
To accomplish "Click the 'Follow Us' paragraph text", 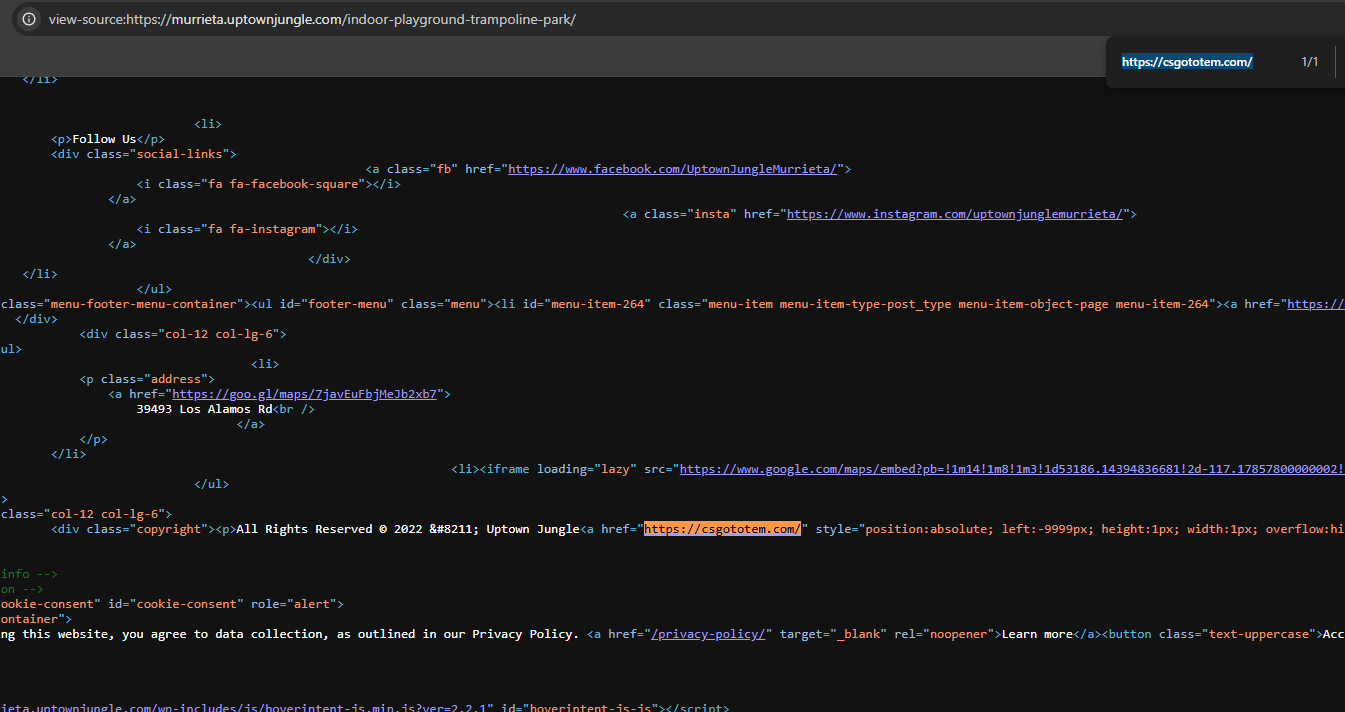I will click(x=104, y=139).
